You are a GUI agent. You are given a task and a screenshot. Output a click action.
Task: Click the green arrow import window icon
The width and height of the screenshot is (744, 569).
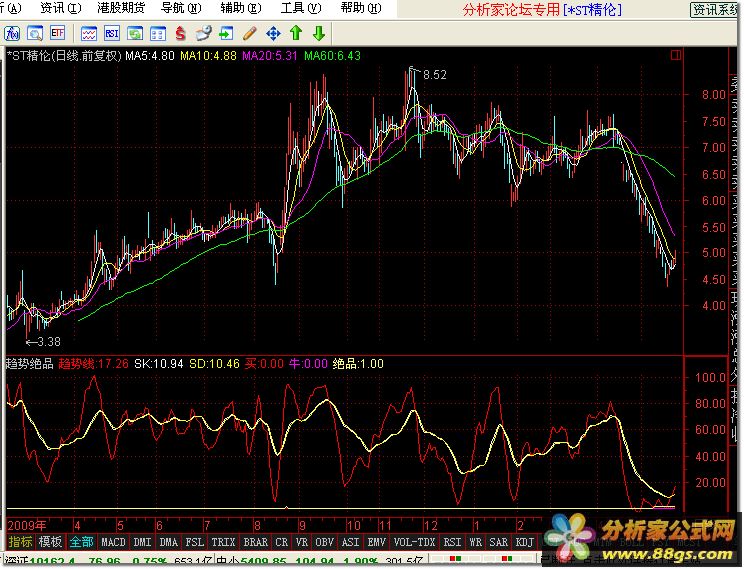pyautogui.click(x=226, y=33)
